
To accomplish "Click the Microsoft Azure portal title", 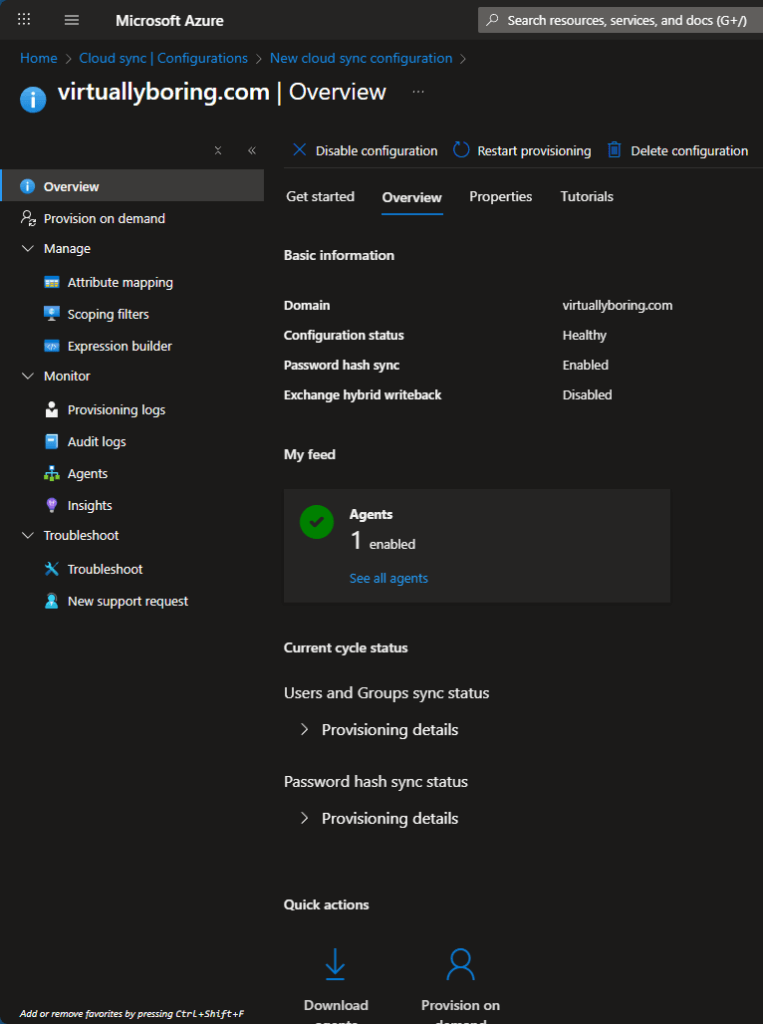I will pos(170,20).
